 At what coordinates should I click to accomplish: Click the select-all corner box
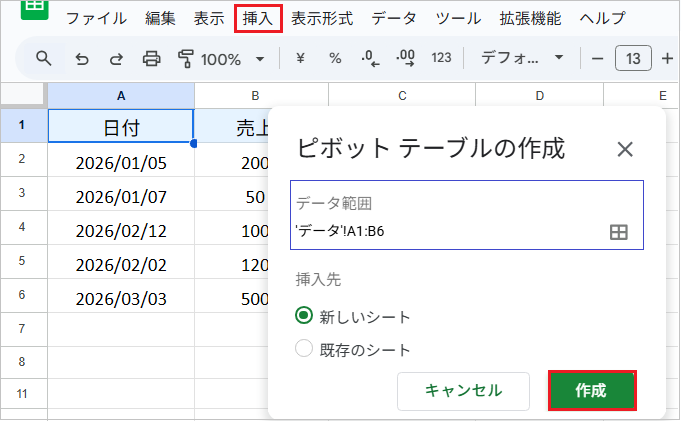(x=23, y=95)
